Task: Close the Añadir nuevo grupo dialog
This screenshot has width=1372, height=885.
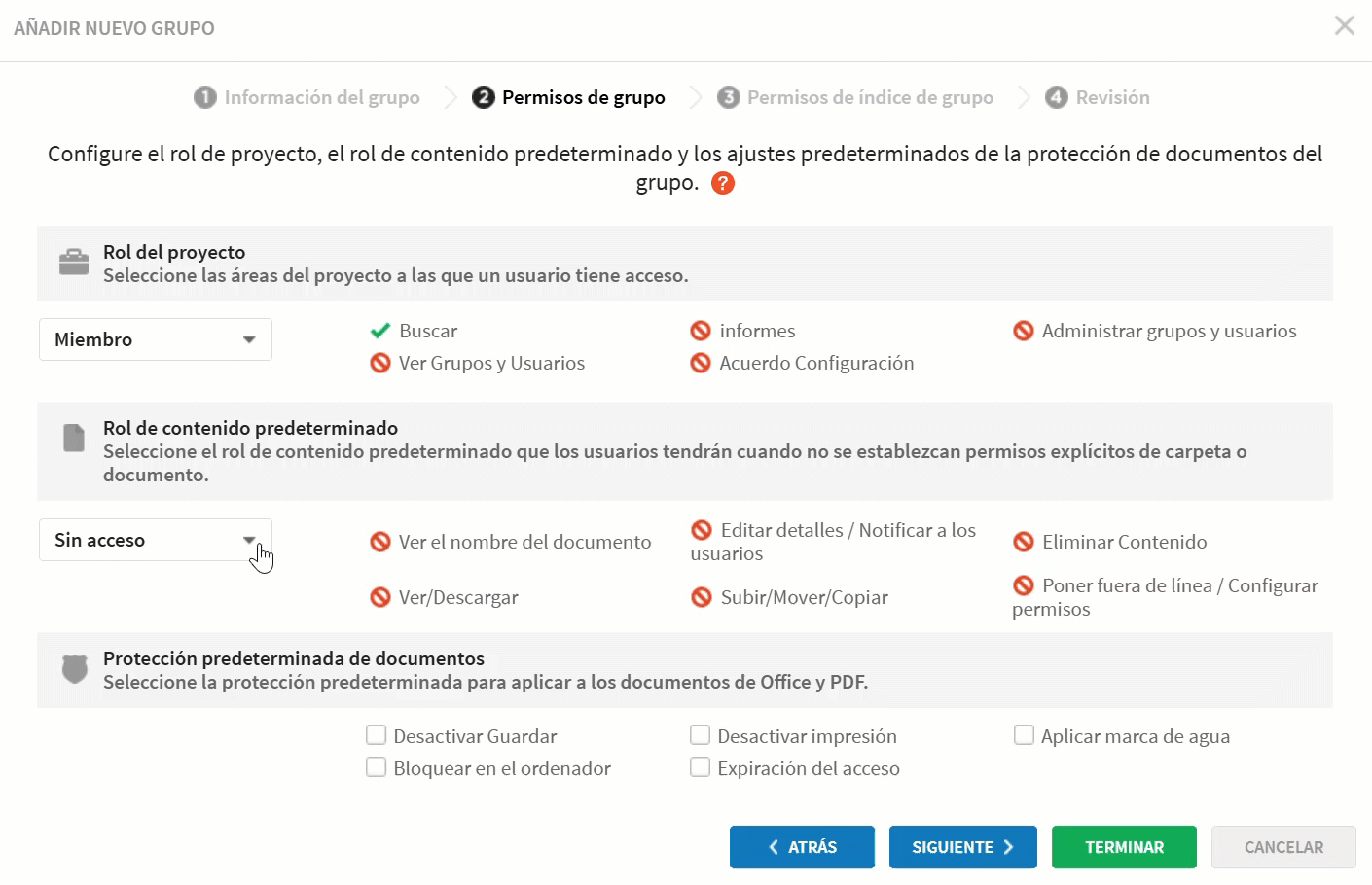Action: click(x=1345, y=25)
